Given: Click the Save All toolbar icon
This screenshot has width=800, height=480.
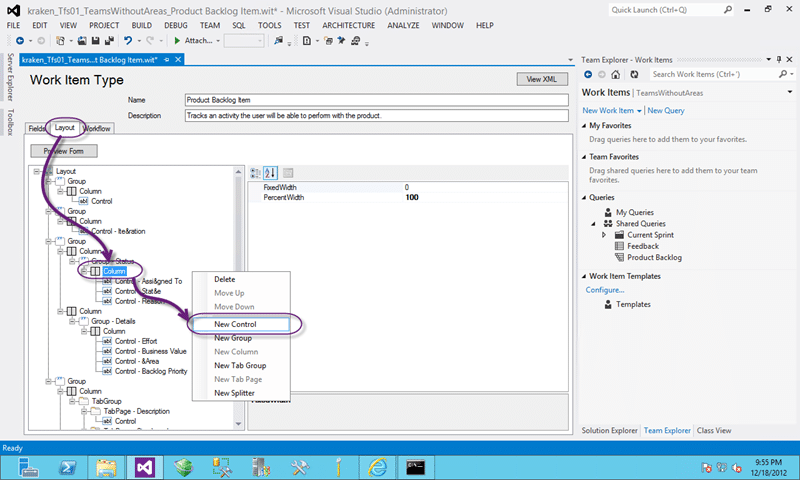Looking at the screenshot, I should (x=109, y=41).
